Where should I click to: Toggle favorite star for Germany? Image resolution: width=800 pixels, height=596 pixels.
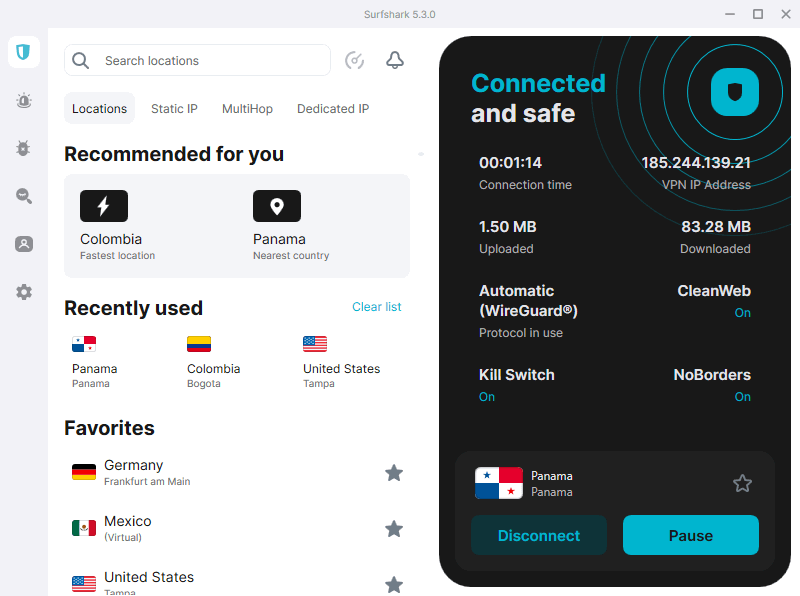click(x=394, y=473)
